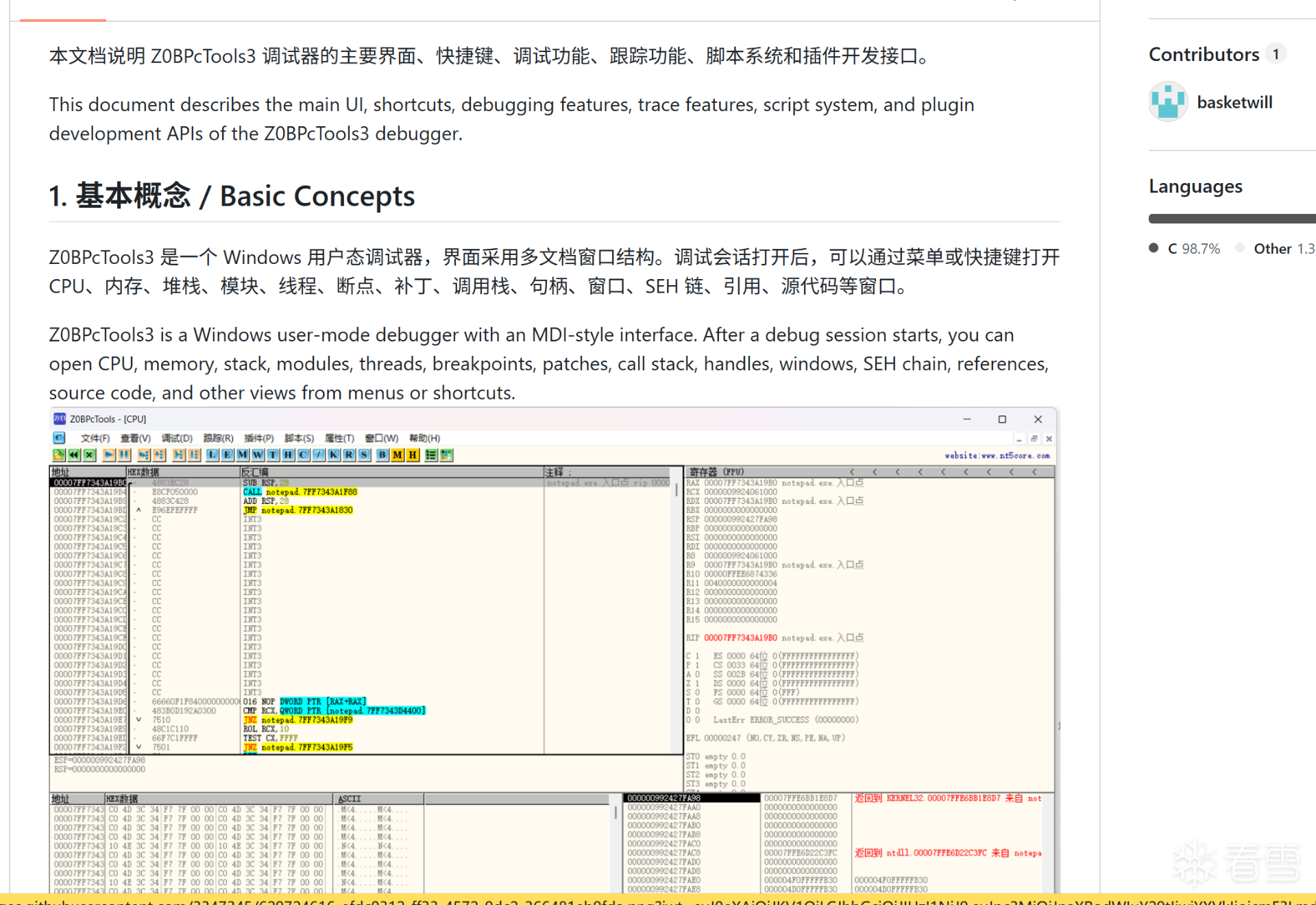The image size is (1316, 905).
Task: Click the blue R toolbar button
Action: [349, 455]
